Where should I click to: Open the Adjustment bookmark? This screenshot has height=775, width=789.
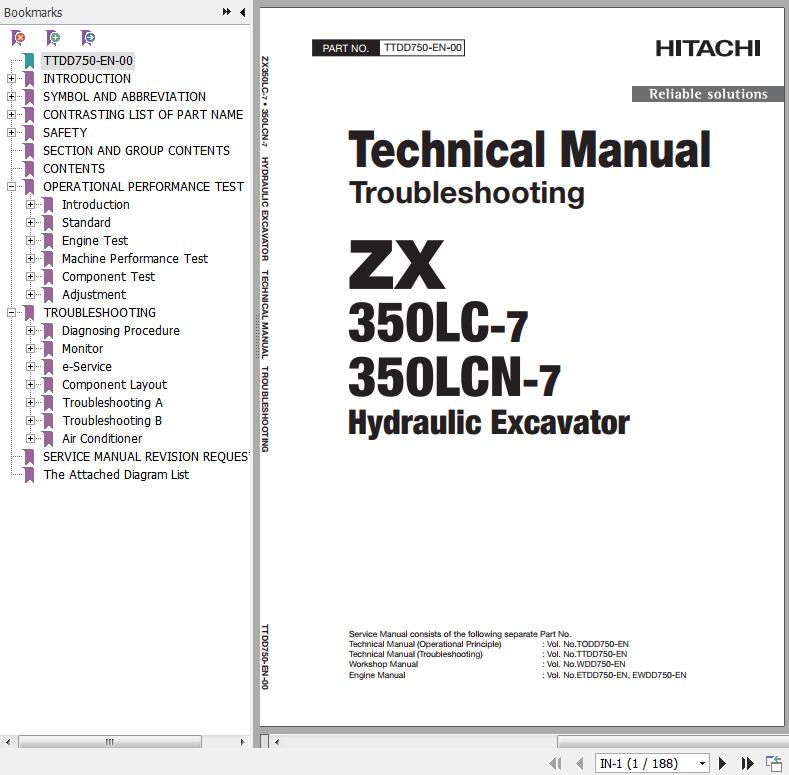pyautogui.click(x=94, y=295)
